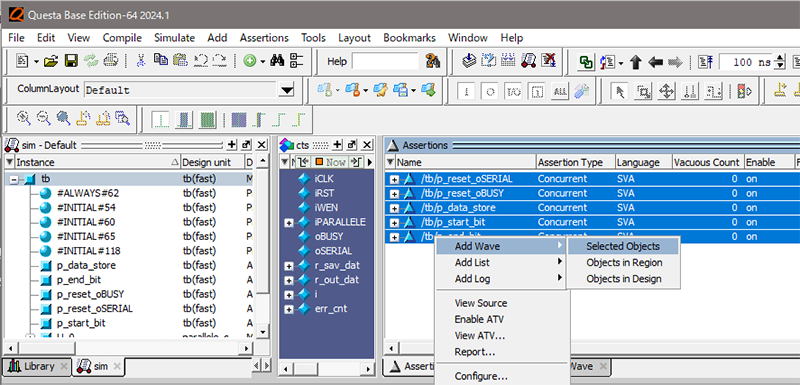Open the dropdown beside the green Add icon

pyautogui.click(x=263, y=62)
